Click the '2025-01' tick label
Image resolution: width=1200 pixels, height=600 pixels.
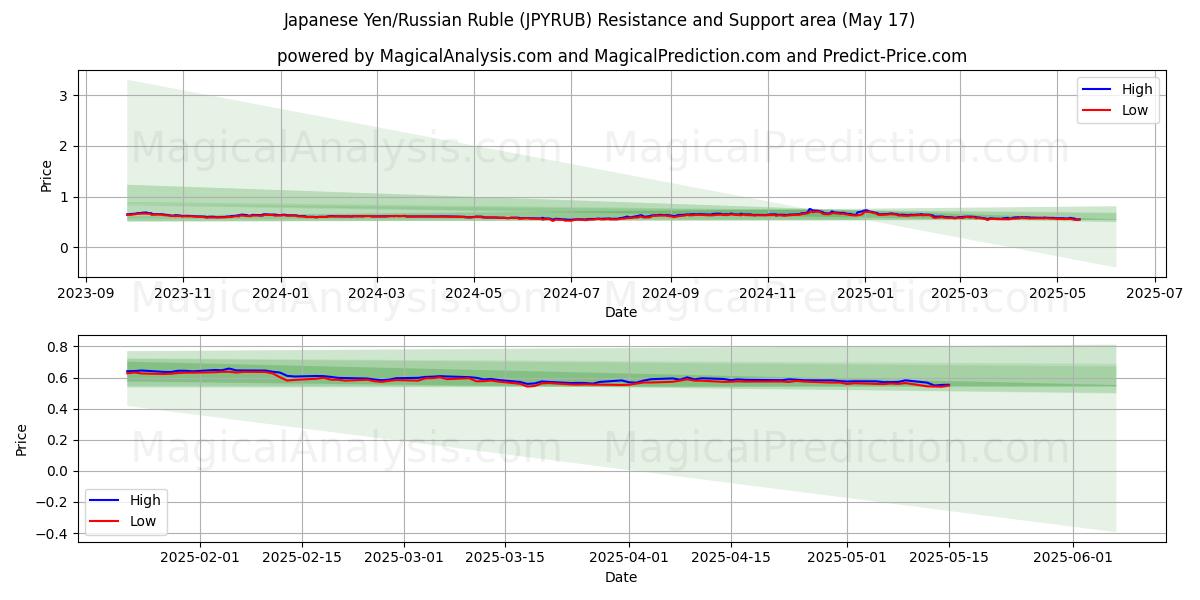point(865,295)
